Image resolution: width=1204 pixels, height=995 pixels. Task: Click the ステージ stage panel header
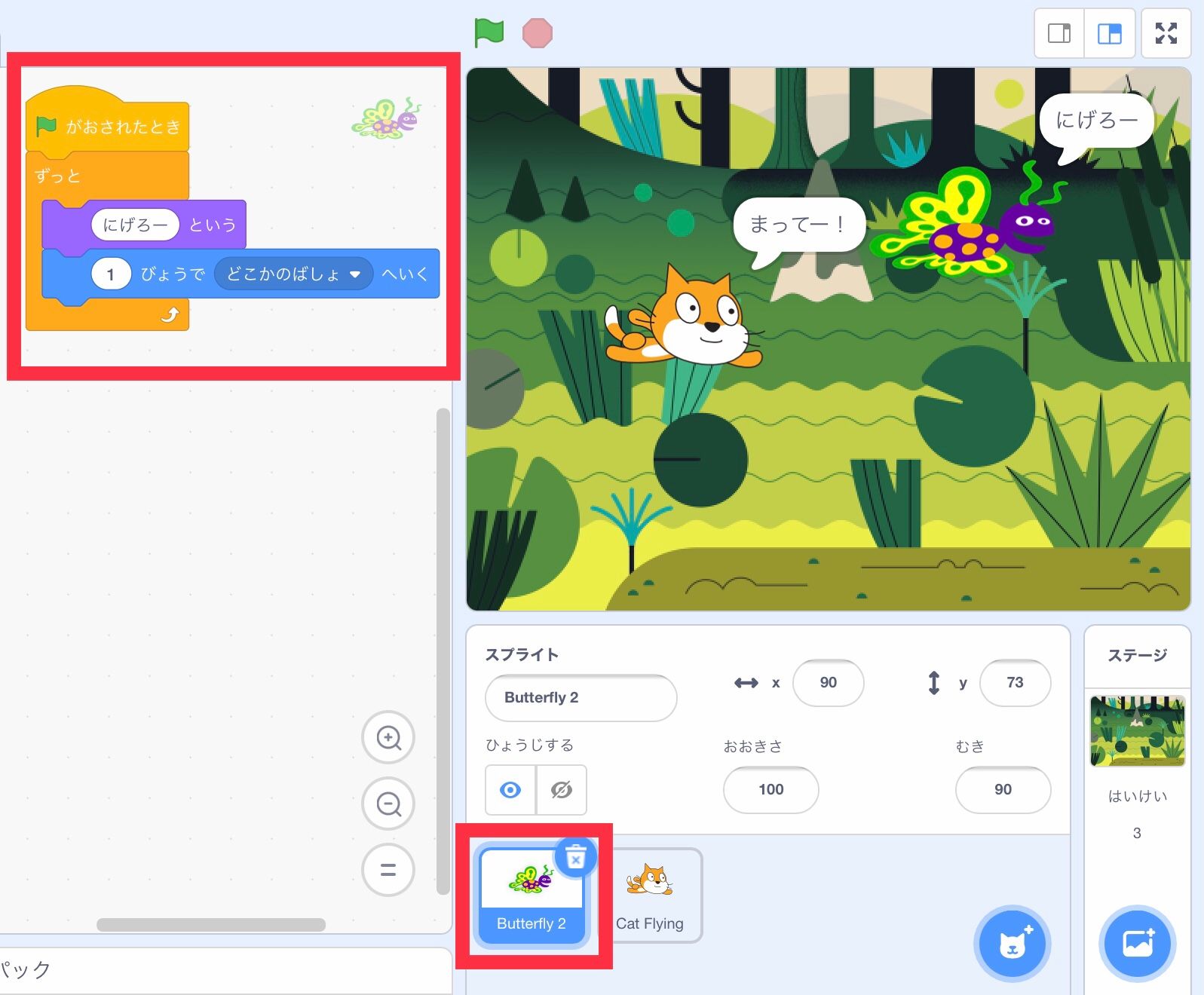tap(1137, 655)
